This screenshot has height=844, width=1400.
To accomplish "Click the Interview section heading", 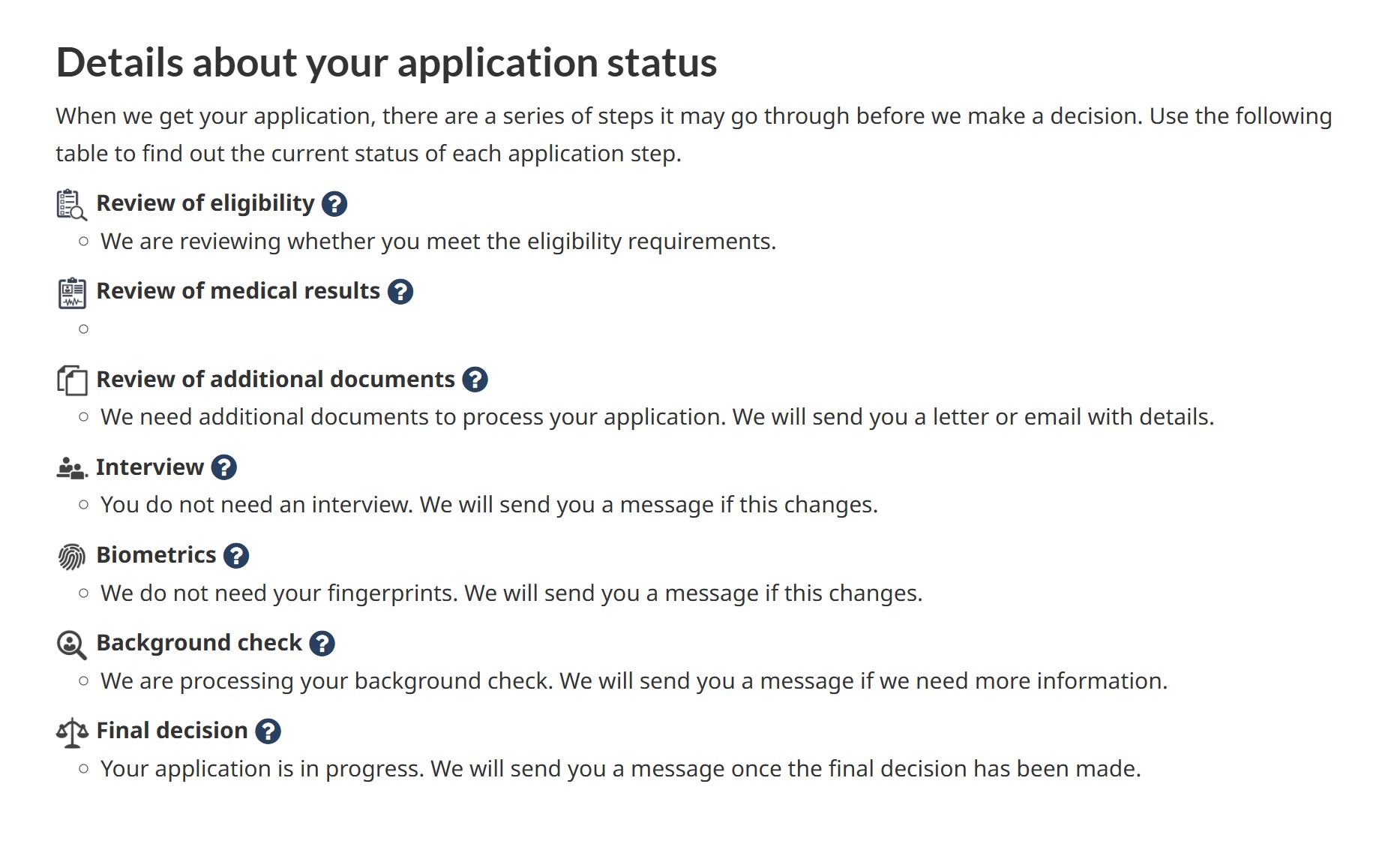I will [149, 467].
